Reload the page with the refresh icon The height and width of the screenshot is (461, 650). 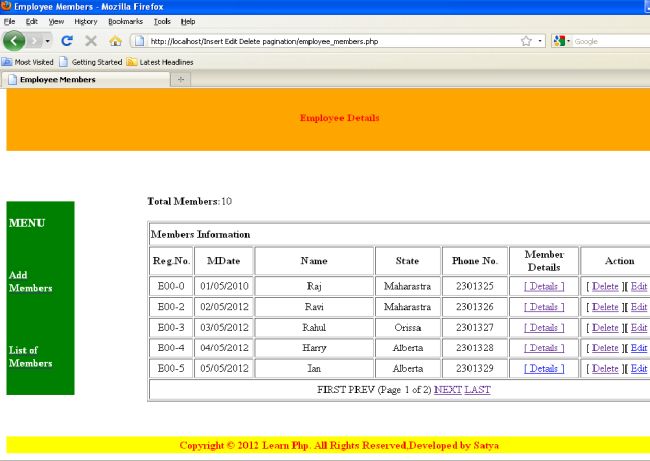[67, 41]
